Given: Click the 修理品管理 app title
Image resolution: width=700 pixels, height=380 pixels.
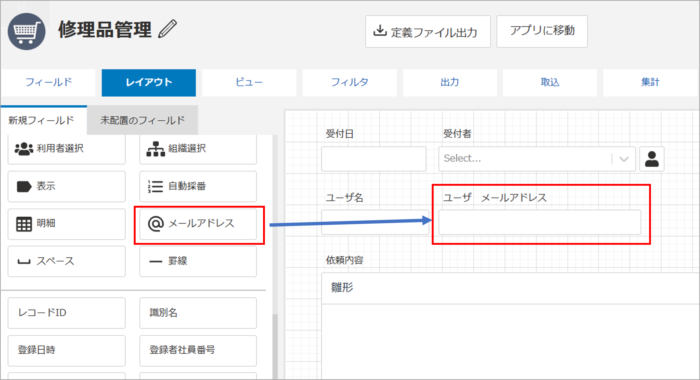Looking at the screenshot, I should (105, 29).
